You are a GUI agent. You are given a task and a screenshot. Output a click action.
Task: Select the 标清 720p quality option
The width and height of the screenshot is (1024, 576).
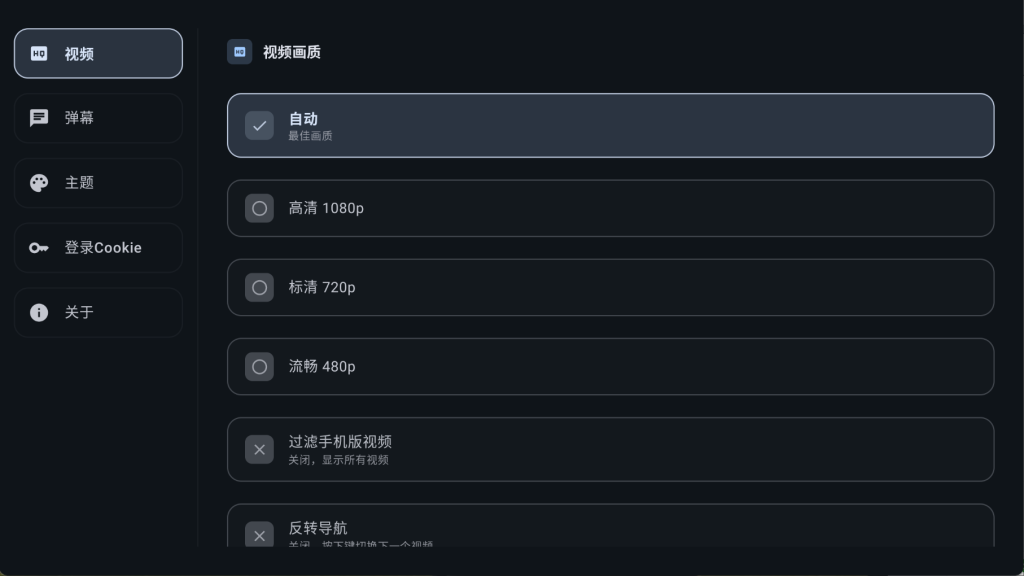tap(610, 287)
